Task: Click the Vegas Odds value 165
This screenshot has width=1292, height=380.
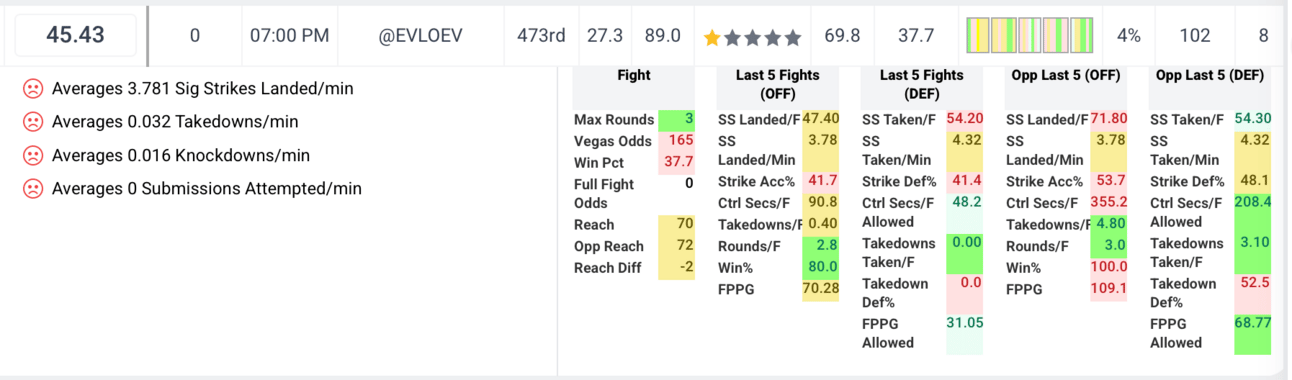Action: pyautogui.click(x=676, y=141)
